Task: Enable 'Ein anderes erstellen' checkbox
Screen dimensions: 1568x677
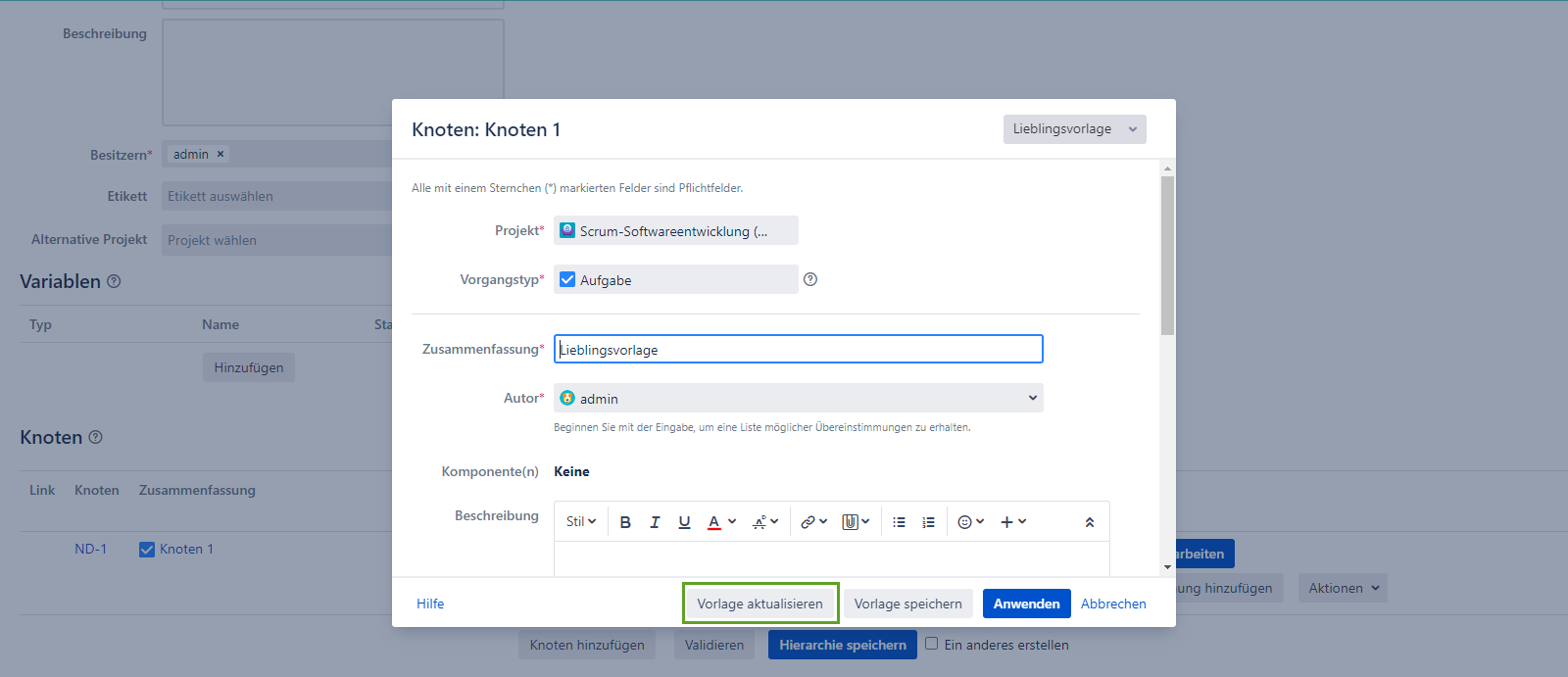Action: pos(932,644)
